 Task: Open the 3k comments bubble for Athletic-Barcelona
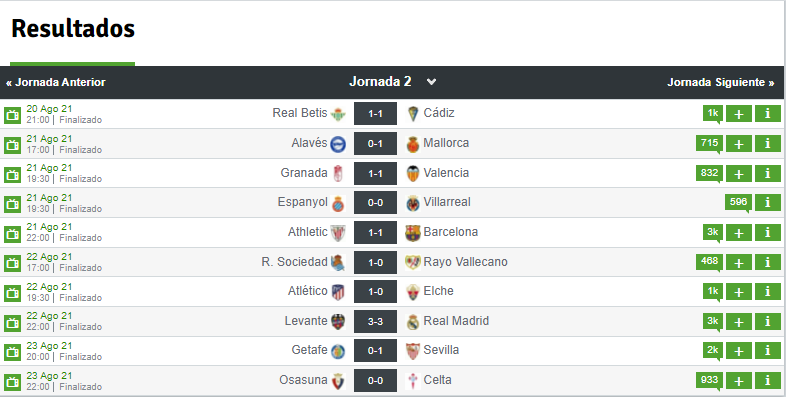pos(713,232)
